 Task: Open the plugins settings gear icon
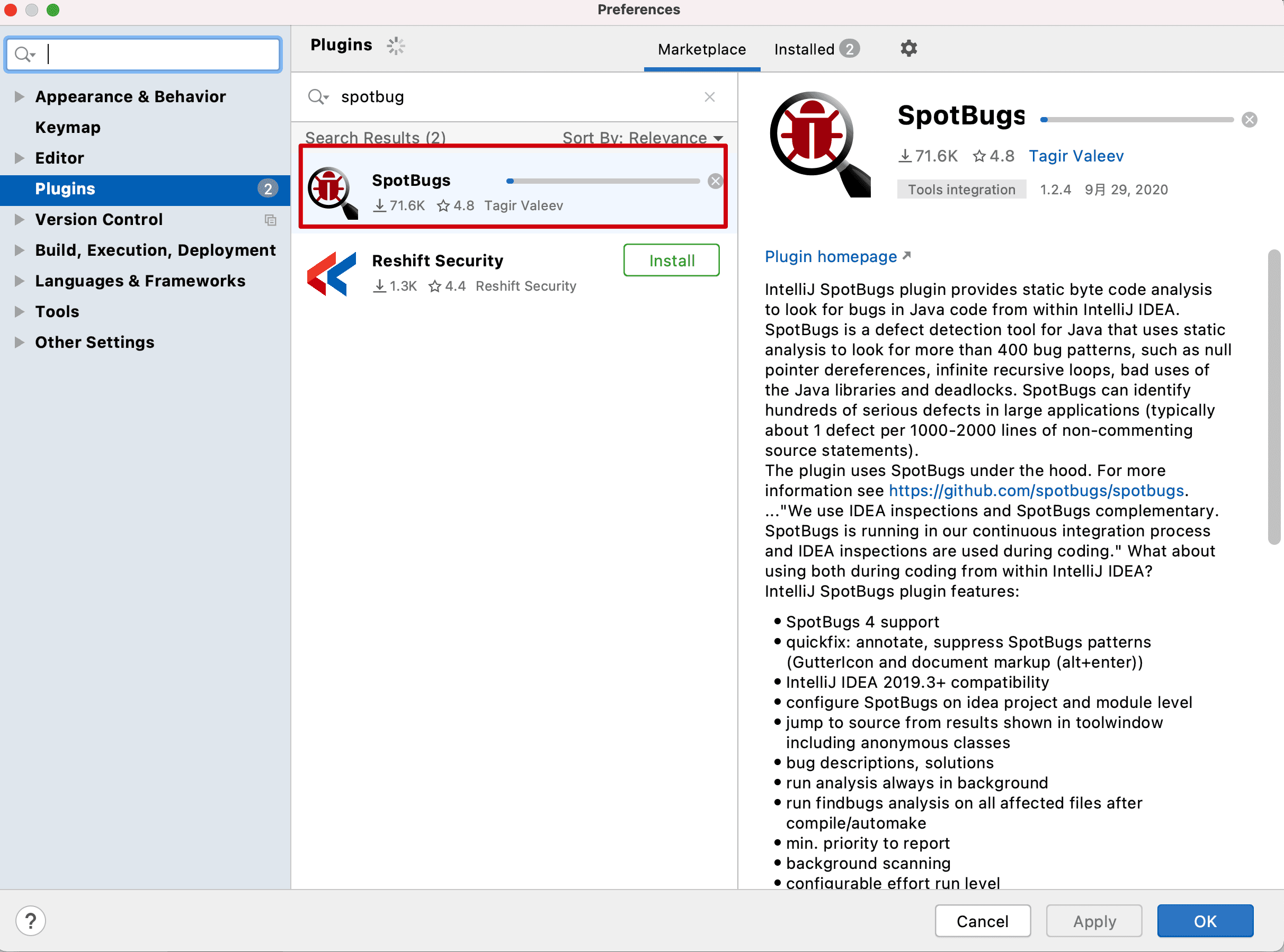pos(908,48)
